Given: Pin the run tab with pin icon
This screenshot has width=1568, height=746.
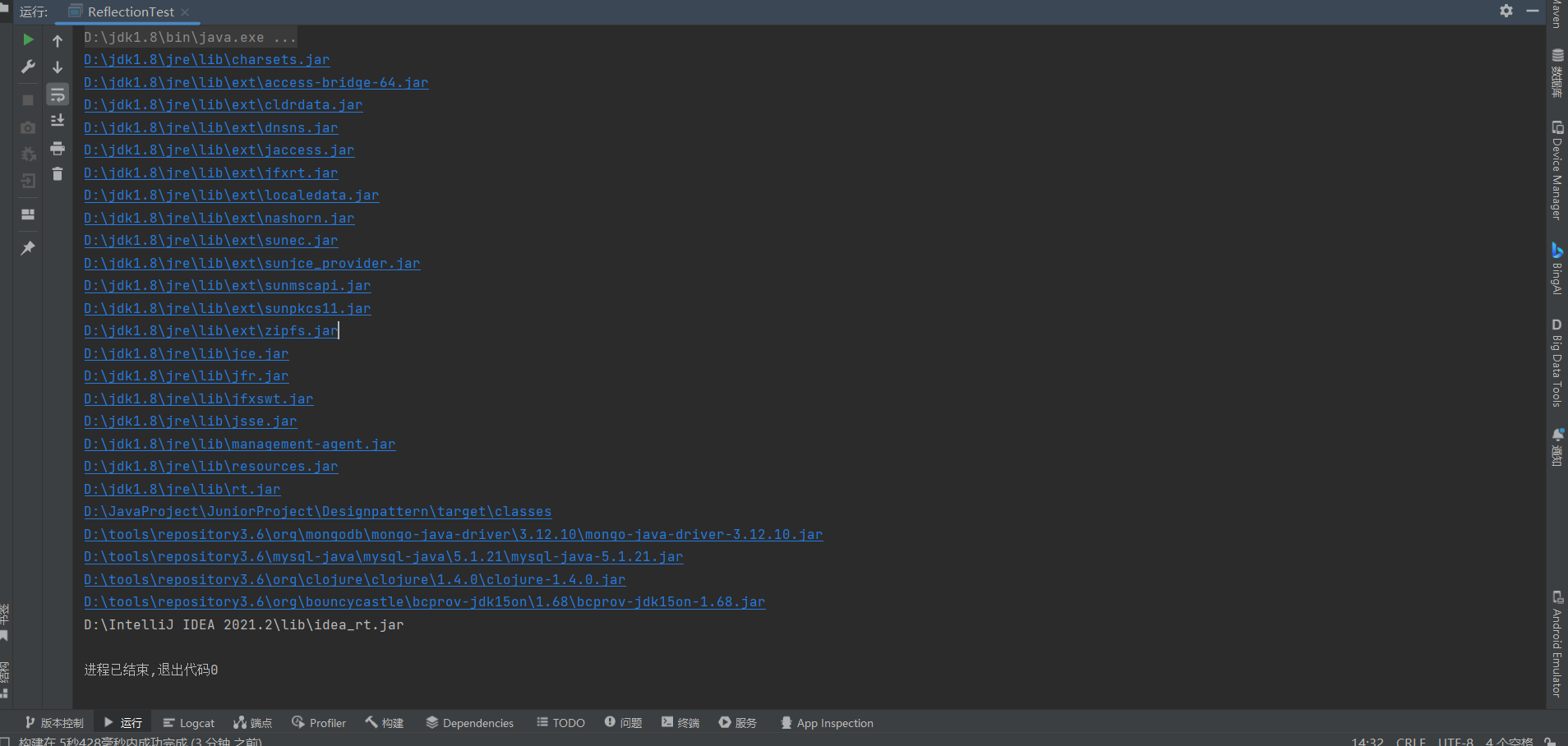Looking at the screenshot, I should (x=28, y=247).
